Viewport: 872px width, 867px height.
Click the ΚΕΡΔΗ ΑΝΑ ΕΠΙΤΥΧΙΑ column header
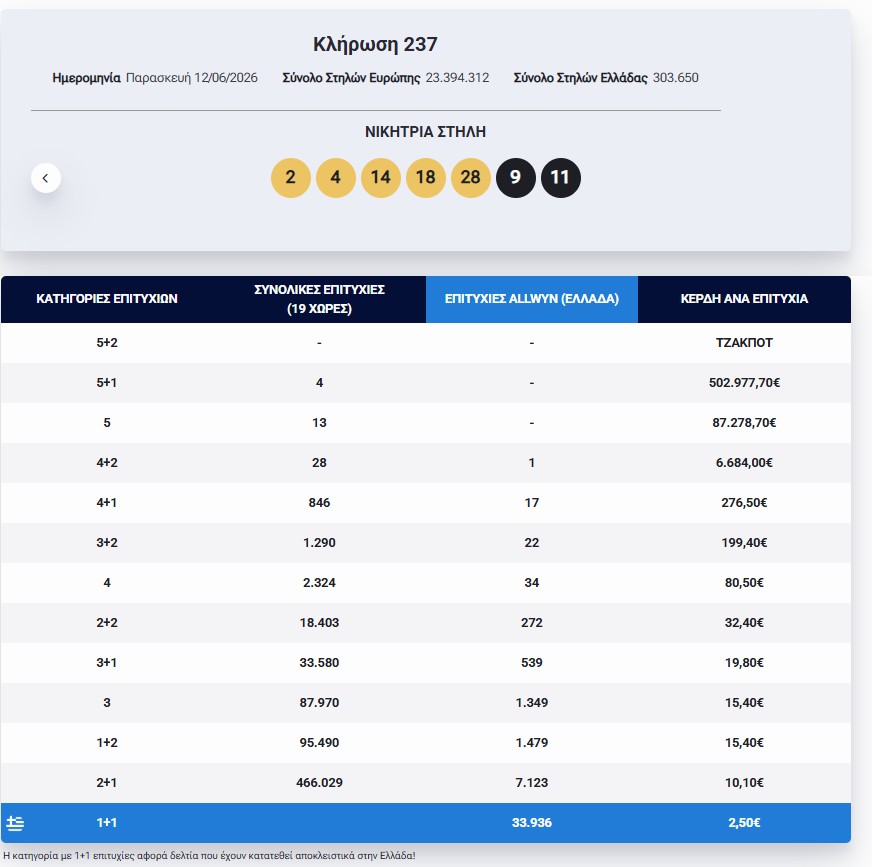(744, 299)
